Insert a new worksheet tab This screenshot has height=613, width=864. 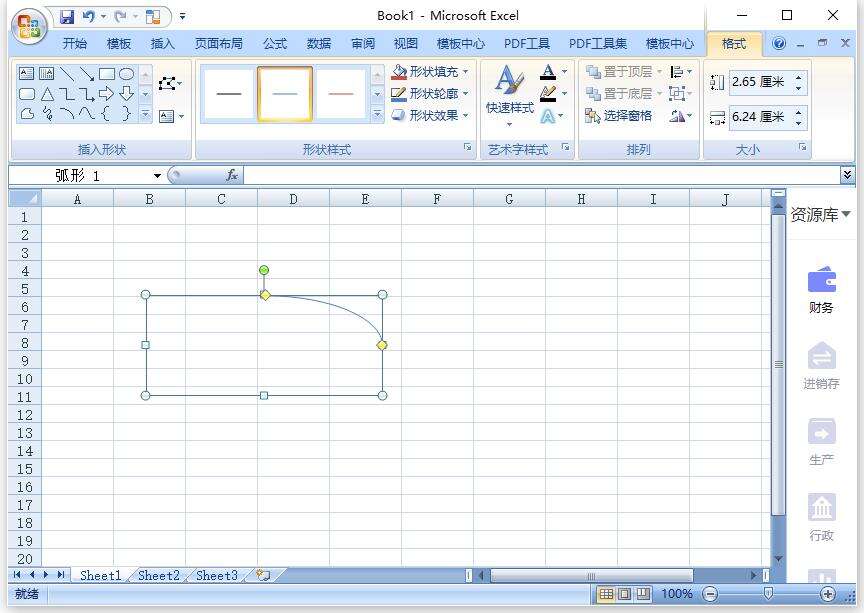(x=263, y=576)
